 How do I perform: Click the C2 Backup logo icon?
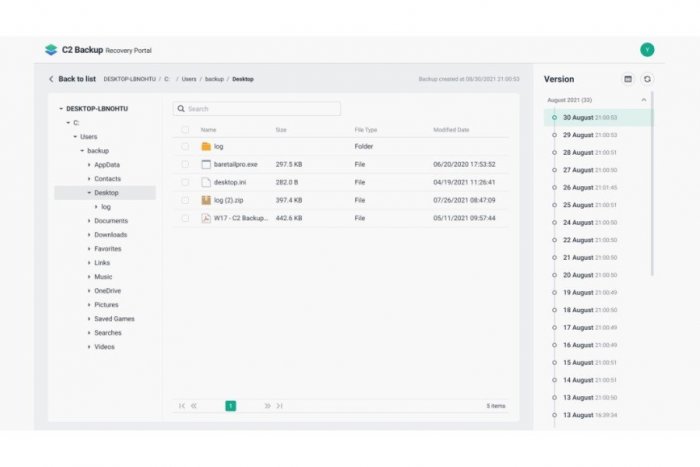coord(51,50)
